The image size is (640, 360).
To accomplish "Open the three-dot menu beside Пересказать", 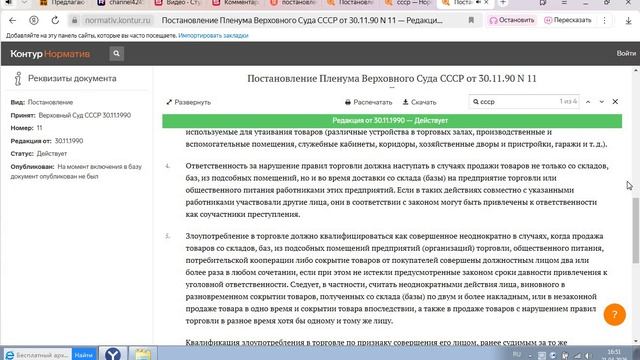I will (x=604, y=20).
